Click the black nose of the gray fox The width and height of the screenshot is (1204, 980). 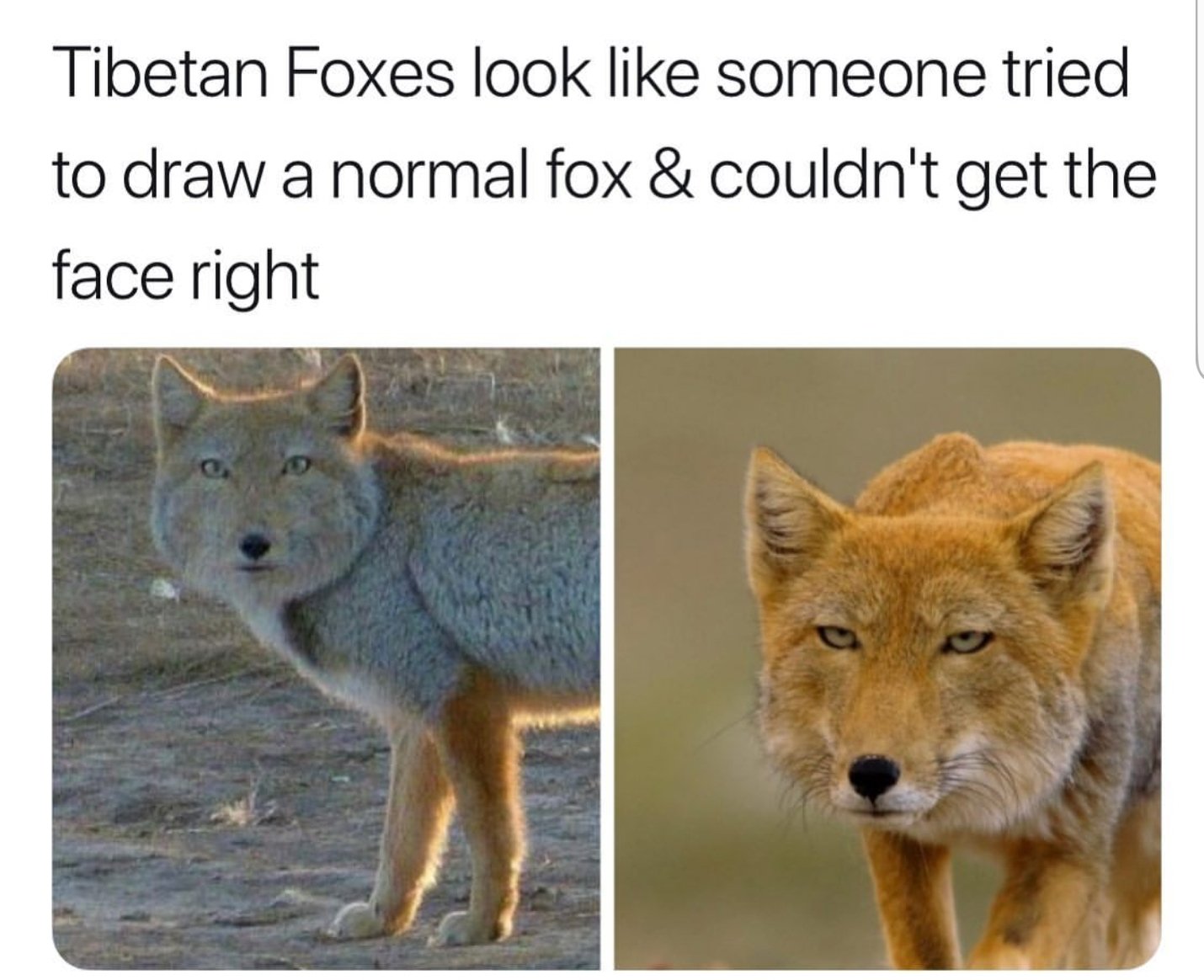coord(254,546)
